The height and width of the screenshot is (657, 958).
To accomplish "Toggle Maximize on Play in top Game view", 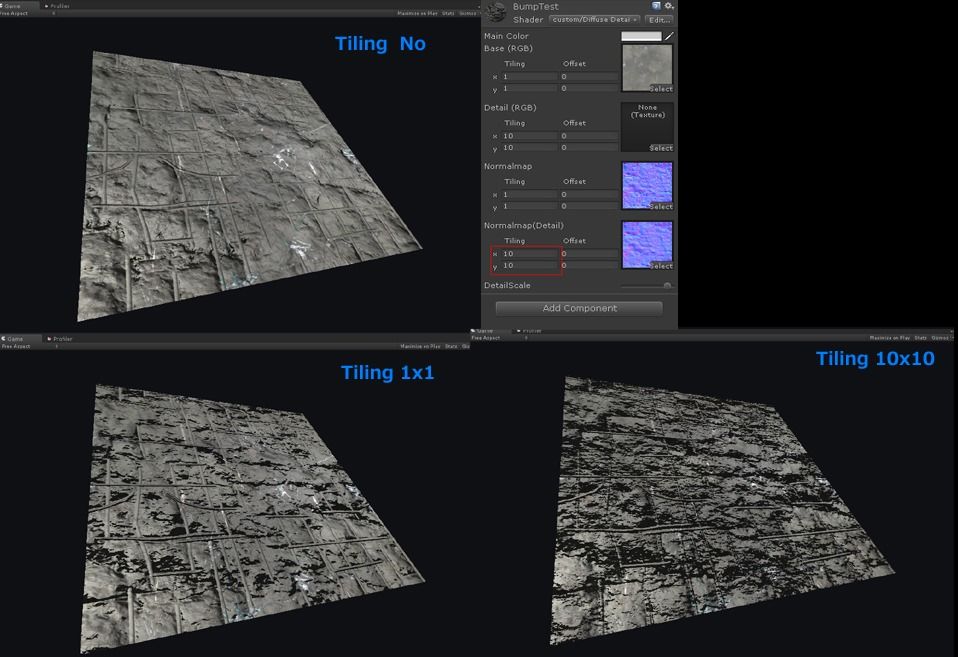I will (x=417, y=13).
